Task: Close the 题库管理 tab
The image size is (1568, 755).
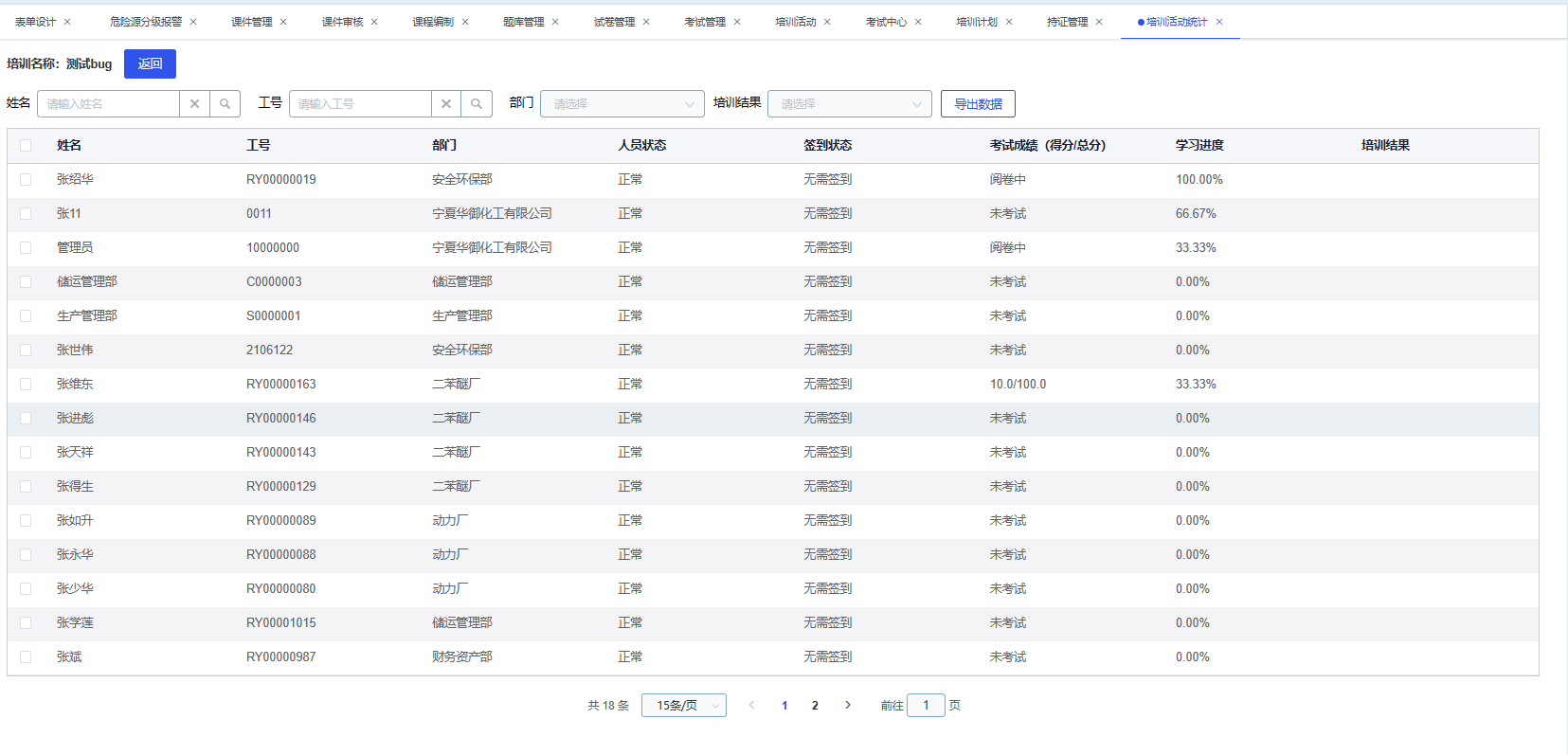Action: [x=555, y=22]
